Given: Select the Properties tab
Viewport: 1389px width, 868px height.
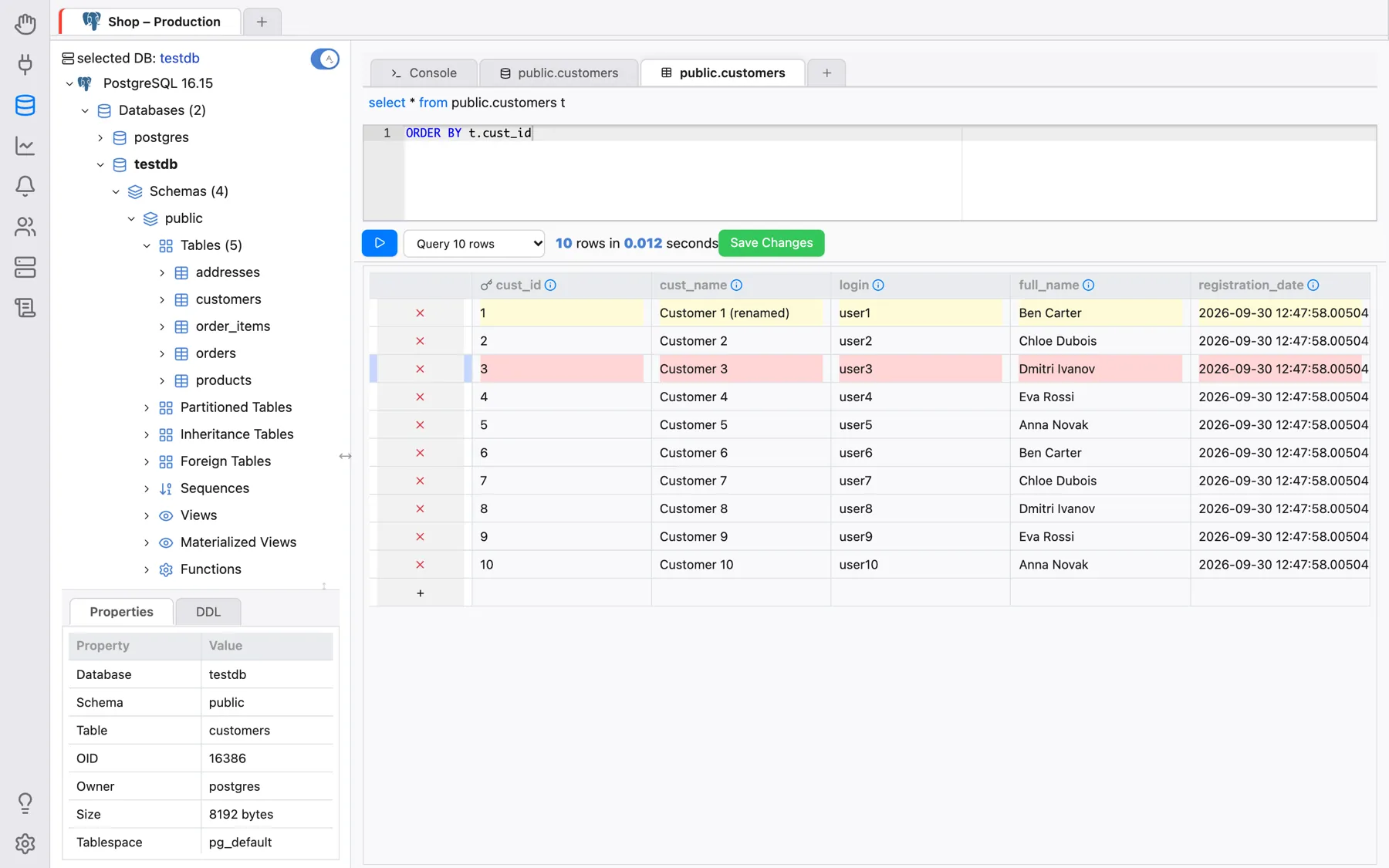Looking at the screenshot, I should pyautogui.click(x=121, y=612).
